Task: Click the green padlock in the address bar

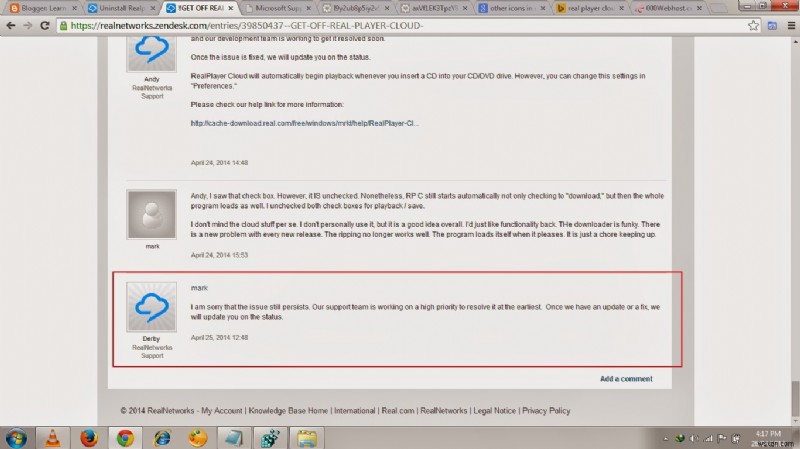Action: [x=64, y=26]
